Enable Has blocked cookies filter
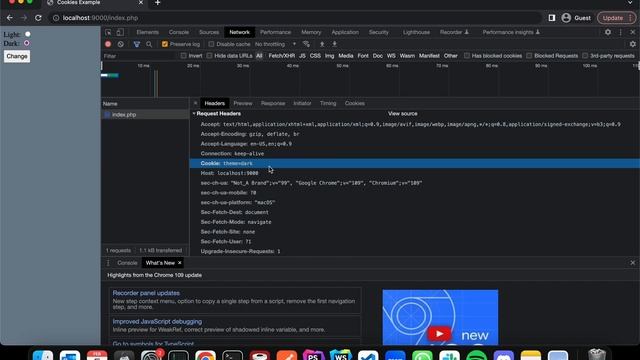Viewport: 640px width, 360px height. 467,56
